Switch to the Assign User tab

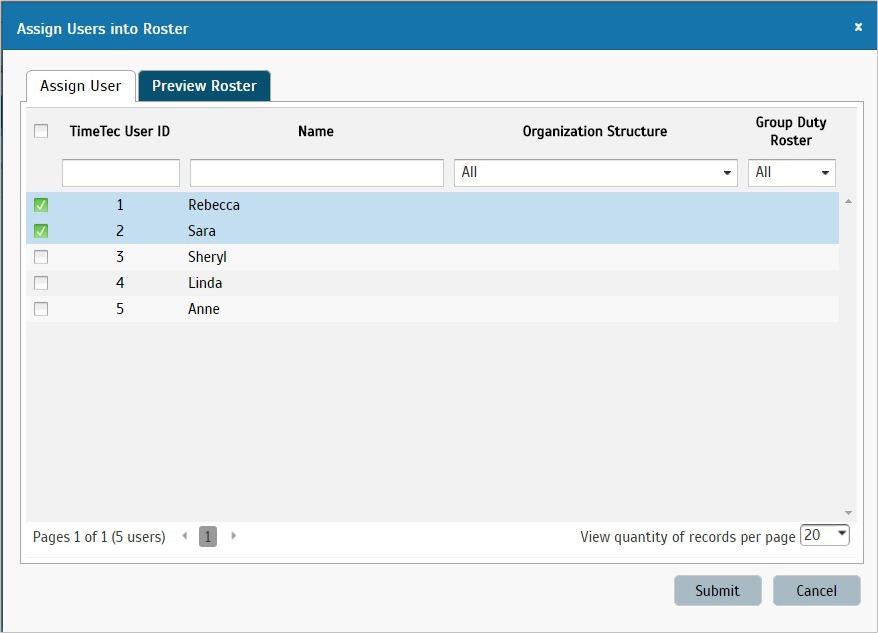81,86
